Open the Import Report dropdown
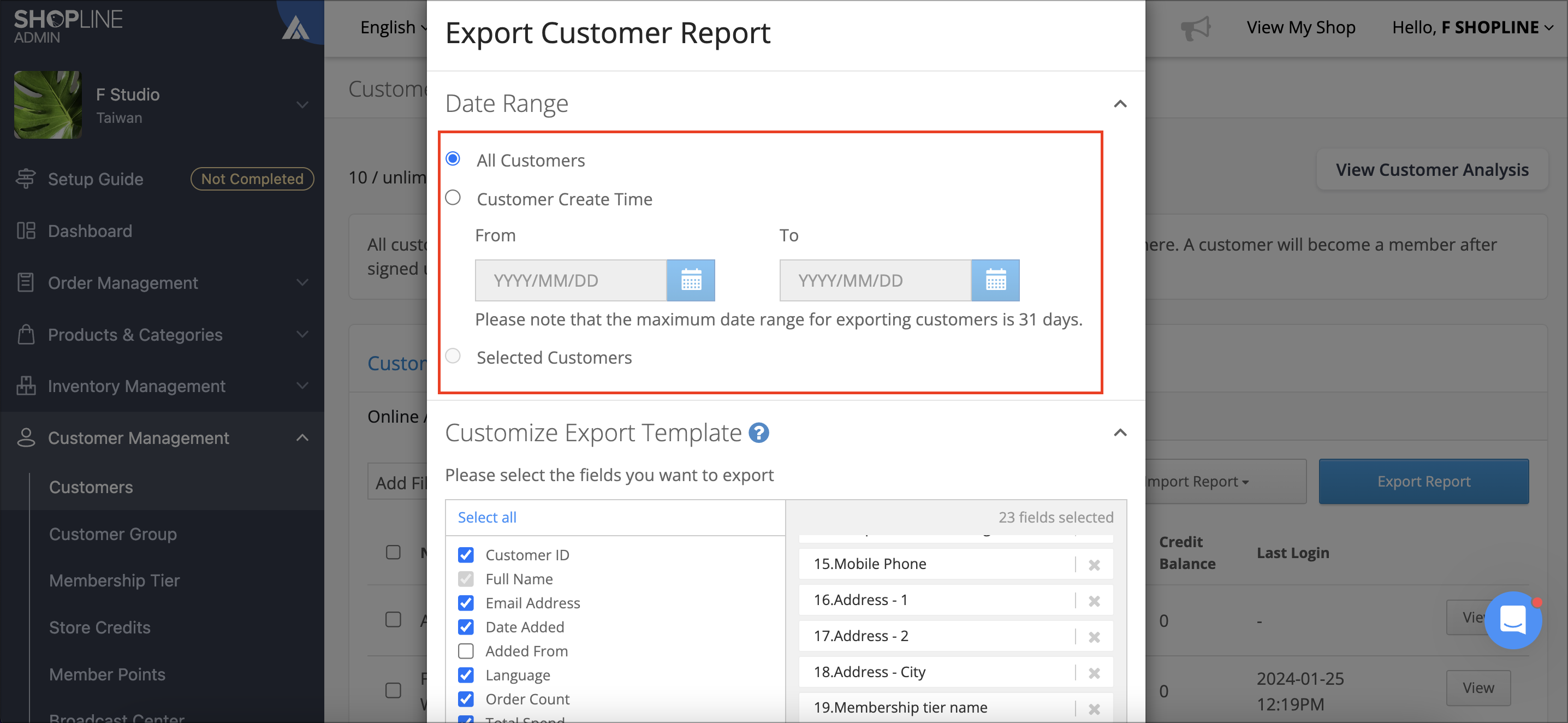This screenshot has width=1568, height=723. (x=1226, y=482)
